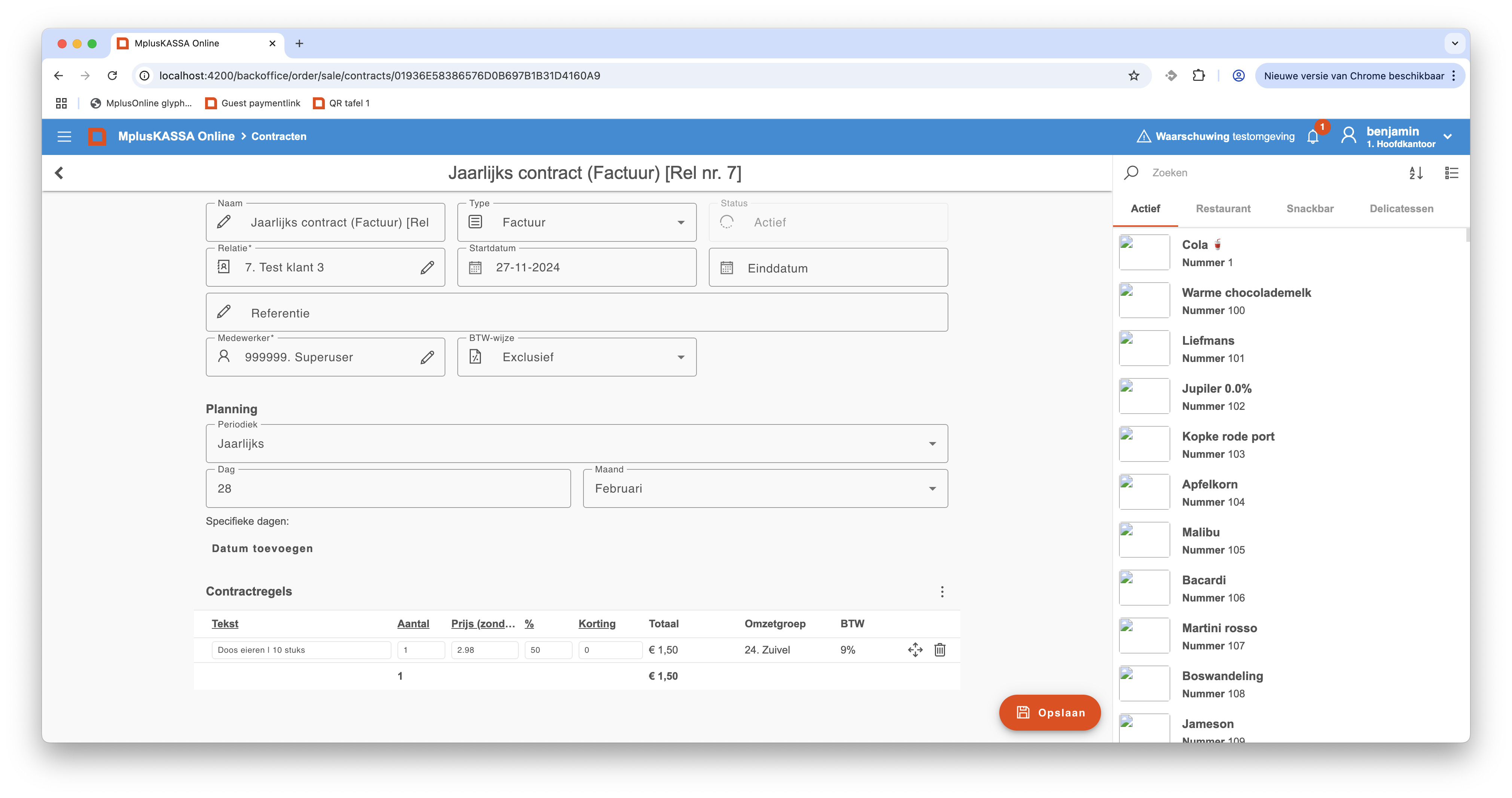Screen dimensions: 1512x798
Task: Click the Naam input field
Action: point(326,223)
